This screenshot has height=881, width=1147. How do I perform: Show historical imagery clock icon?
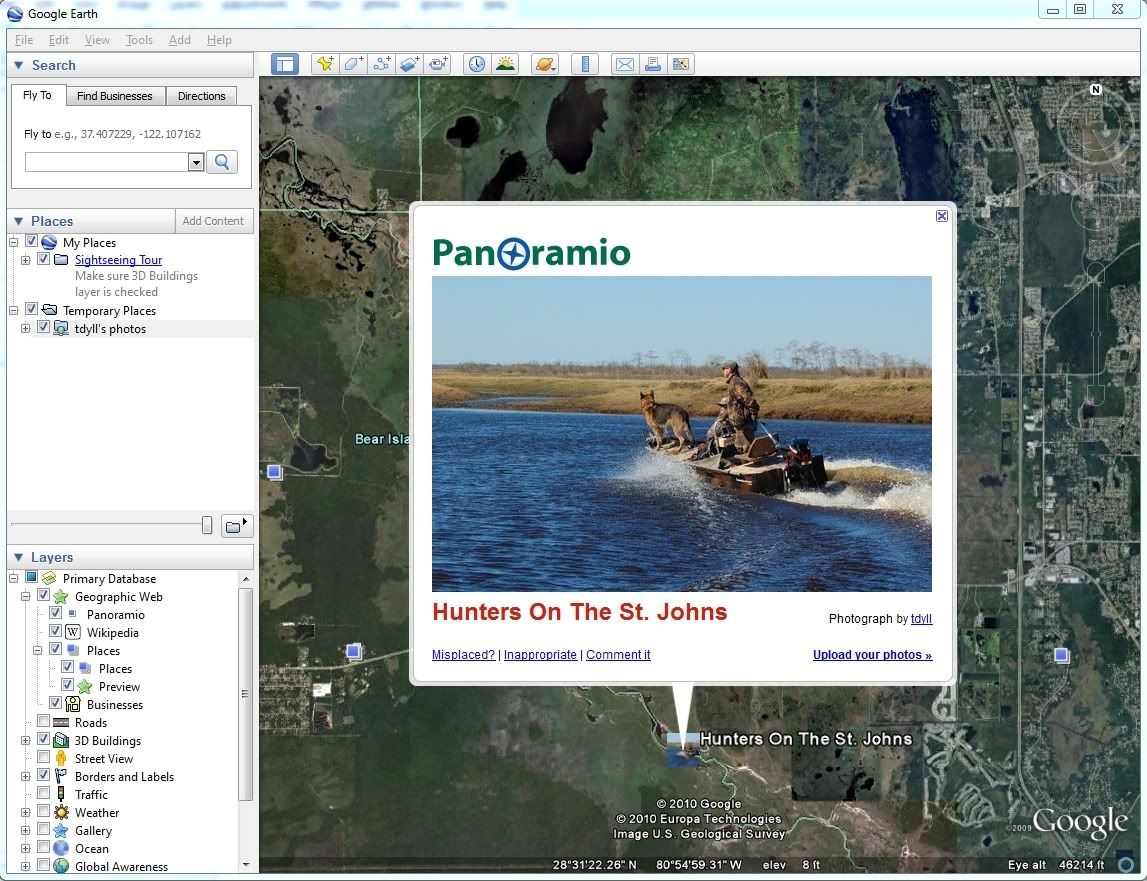coord(477,64)
